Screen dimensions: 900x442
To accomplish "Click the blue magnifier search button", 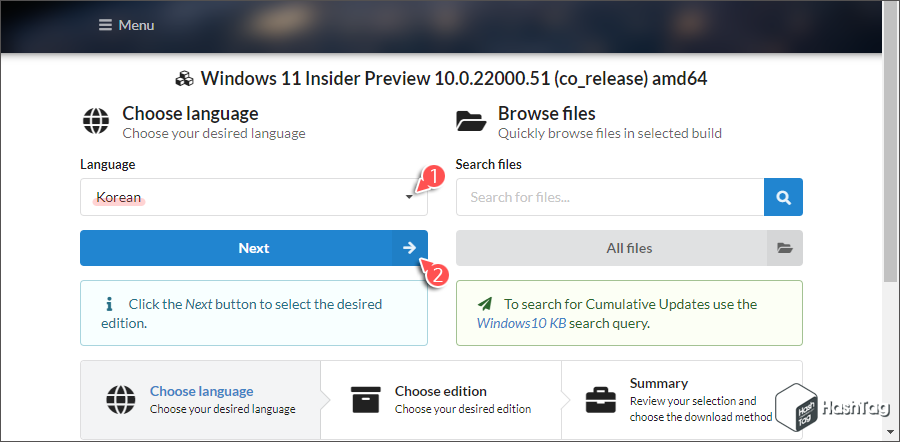I will [x=783, y=197].
